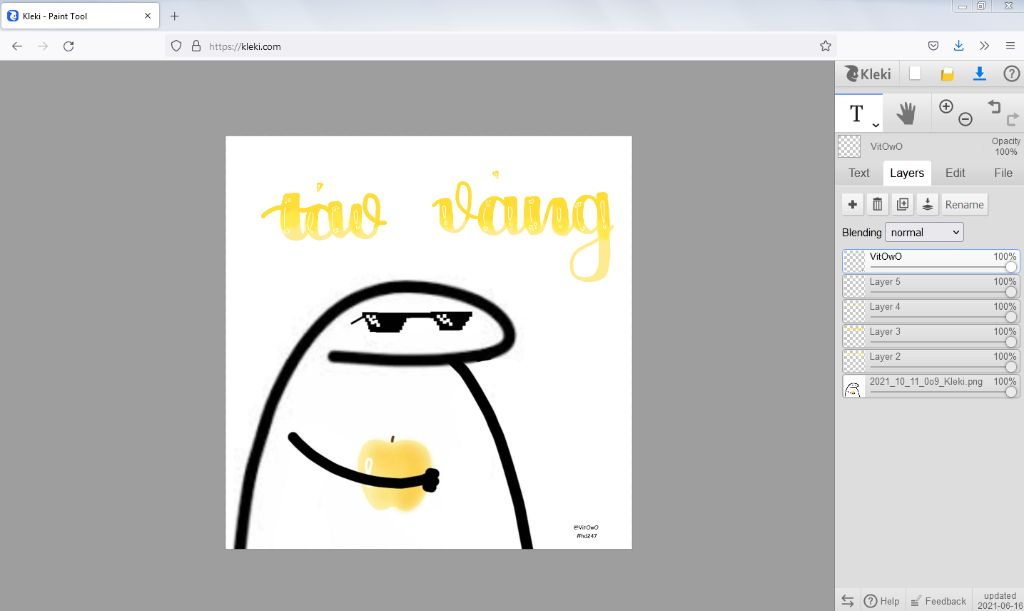Open the Blending mode dropdown
The image size is (1024, 611).
[924, 232]
